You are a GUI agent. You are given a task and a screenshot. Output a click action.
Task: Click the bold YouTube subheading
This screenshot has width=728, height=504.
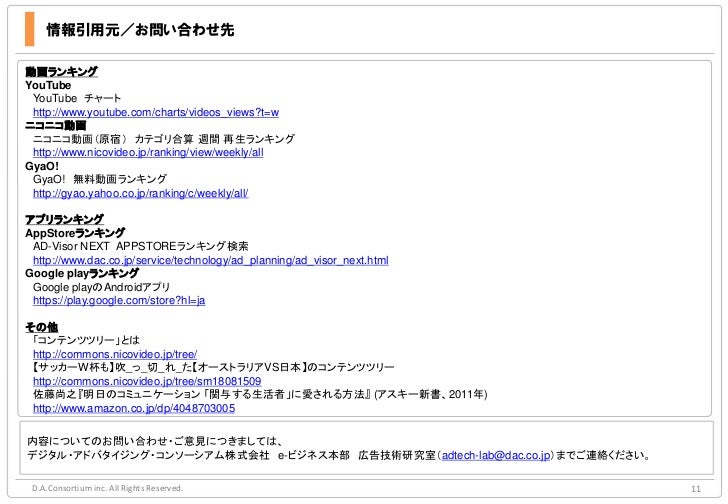click(48, 85)
